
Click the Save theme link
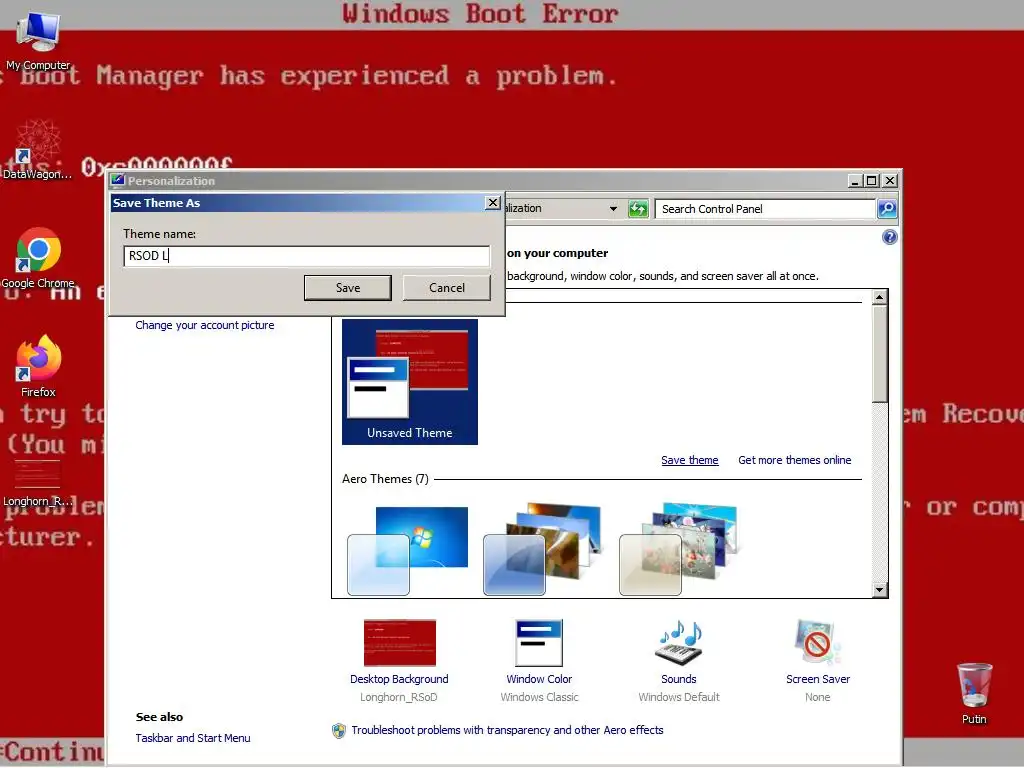click(690, 460)
